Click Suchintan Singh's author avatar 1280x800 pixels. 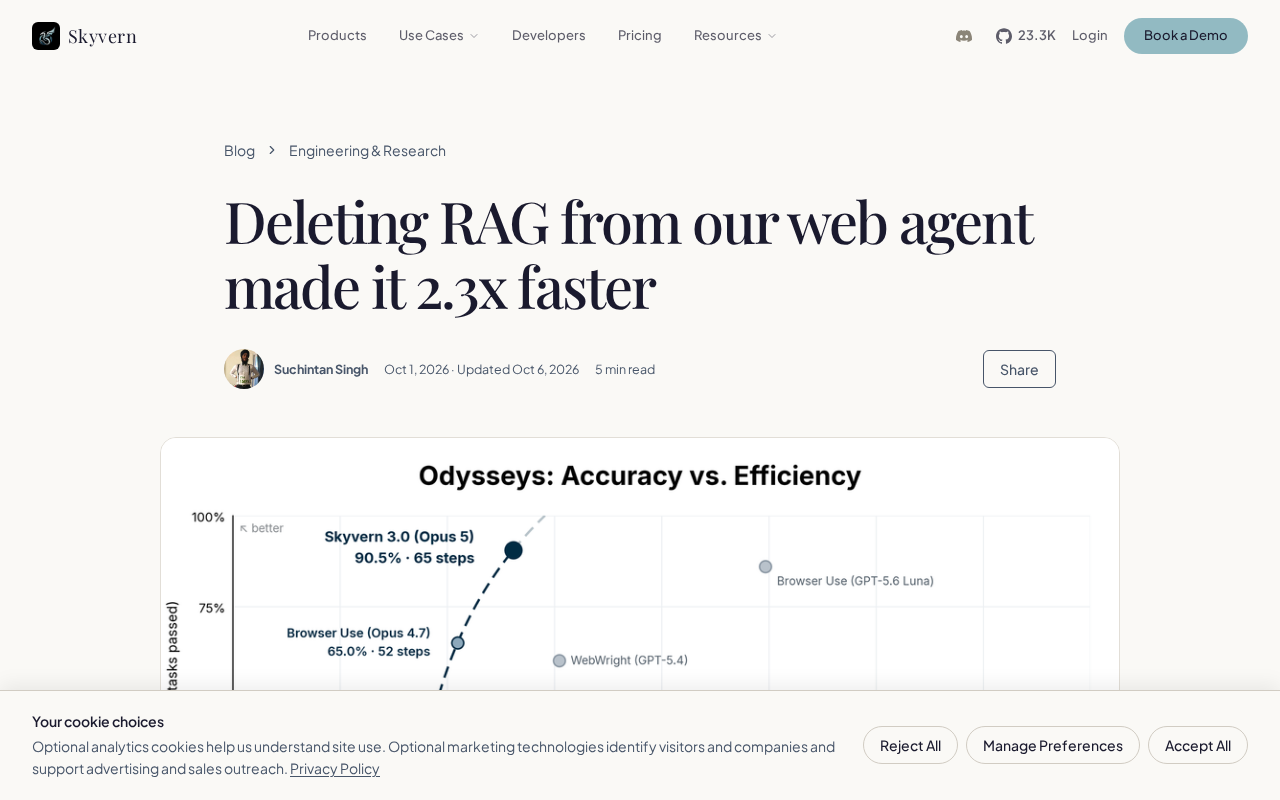244,369
